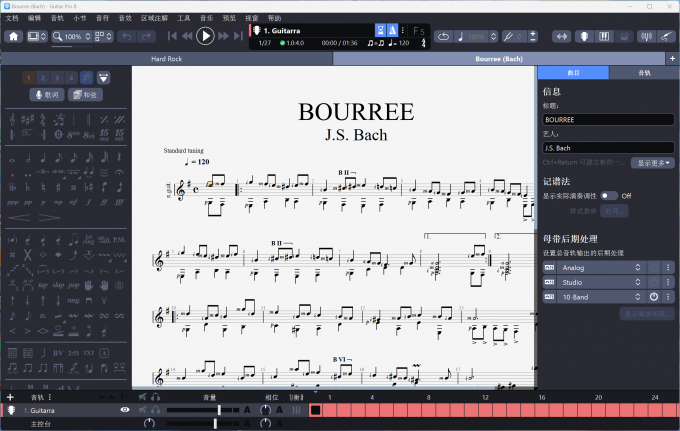The width and height of the screenshot is (680, 431).
Task: Switch to the 音轨 panel tab
Action: click(644, 73)
